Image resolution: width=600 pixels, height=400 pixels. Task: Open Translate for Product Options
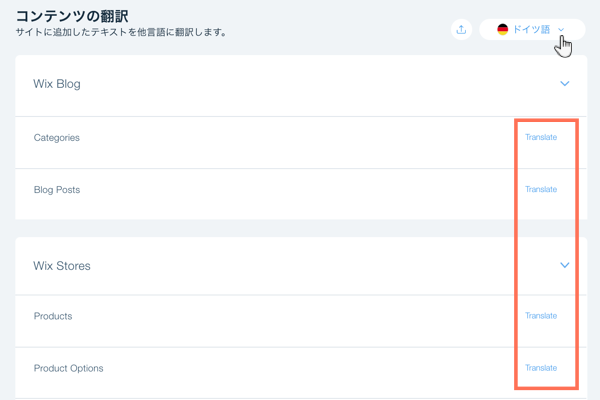click(541, 368)
